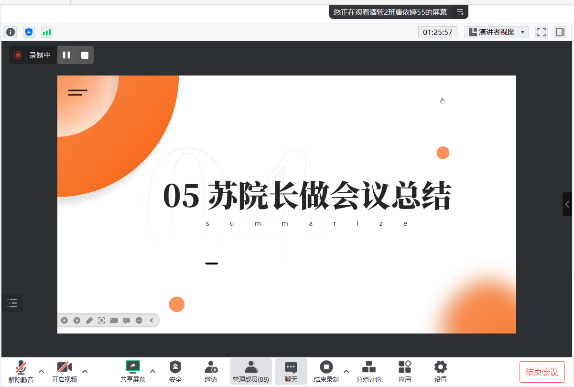The width and height of the screenshot is (574, 387).
Task: Expand the audio options arrow
Action: [41, 371]
